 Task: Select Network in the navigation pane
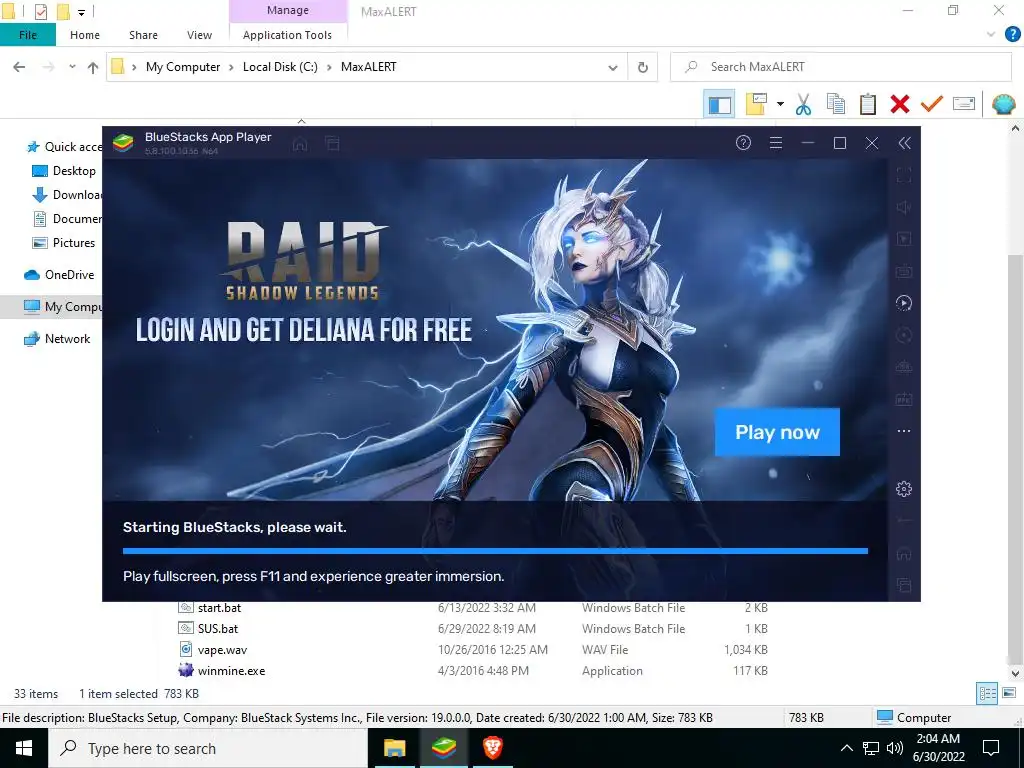coord(57,339)
